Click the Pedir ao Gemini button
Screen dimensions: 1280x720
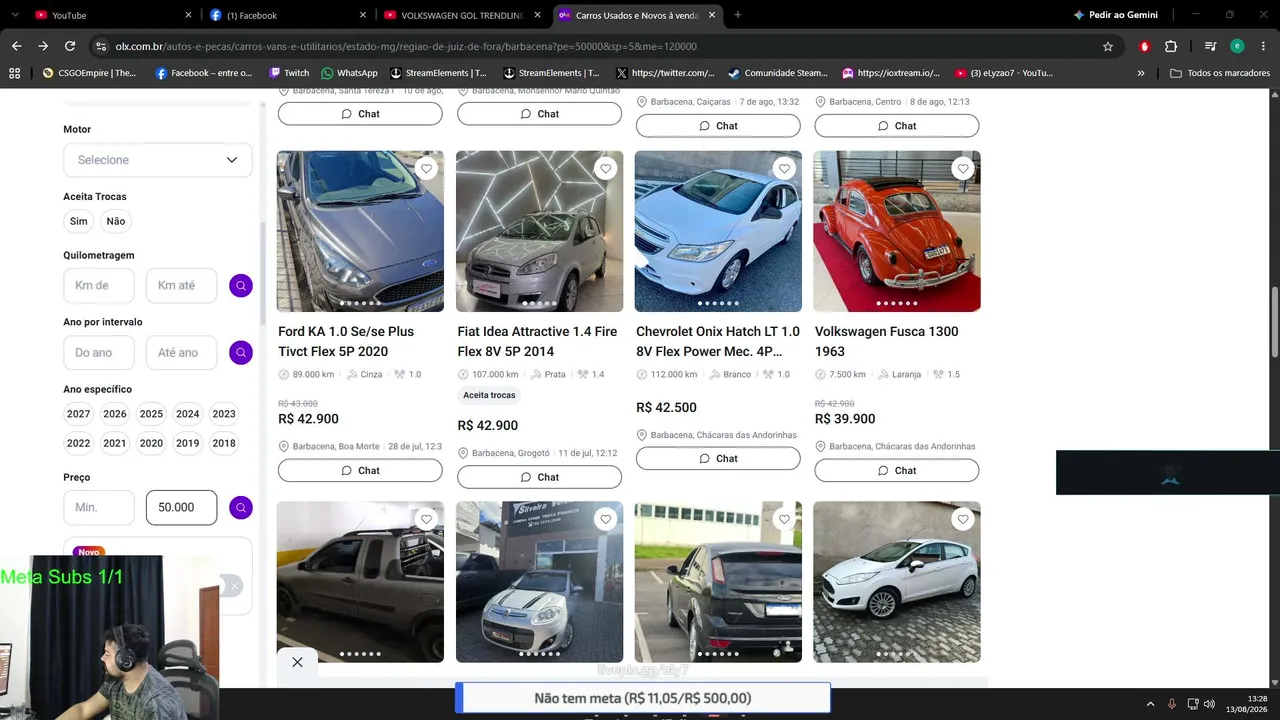click(1114, 15)
